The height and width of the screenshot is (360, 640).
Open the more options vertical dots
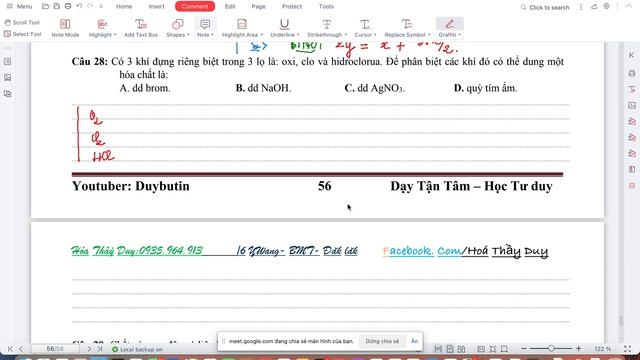point(581,7)
